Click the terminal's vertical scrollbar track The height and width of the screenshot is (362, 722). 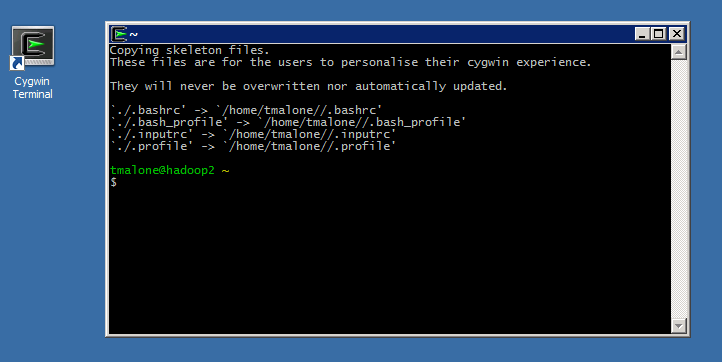coord(679,189)
